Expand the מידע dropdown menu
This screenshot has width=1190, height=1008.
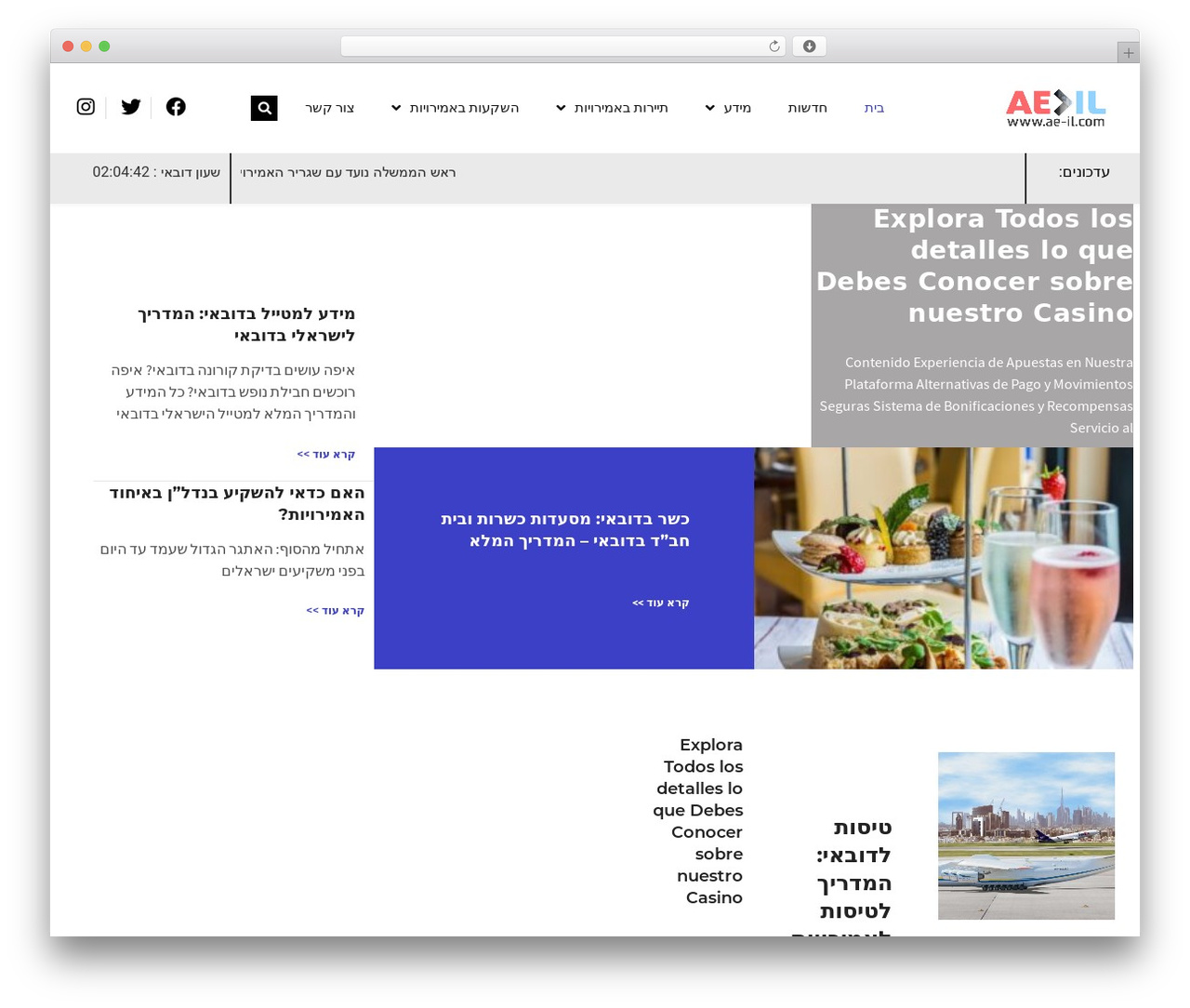728,108
